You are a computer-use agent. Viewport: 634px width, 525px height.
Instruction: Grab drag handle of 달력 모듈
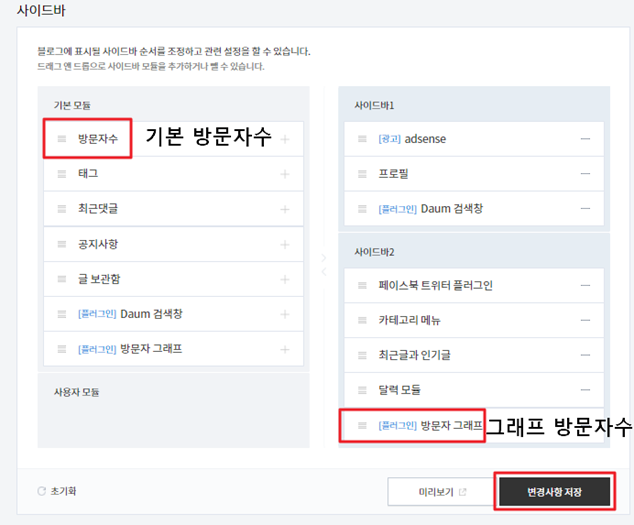point(362,390)
